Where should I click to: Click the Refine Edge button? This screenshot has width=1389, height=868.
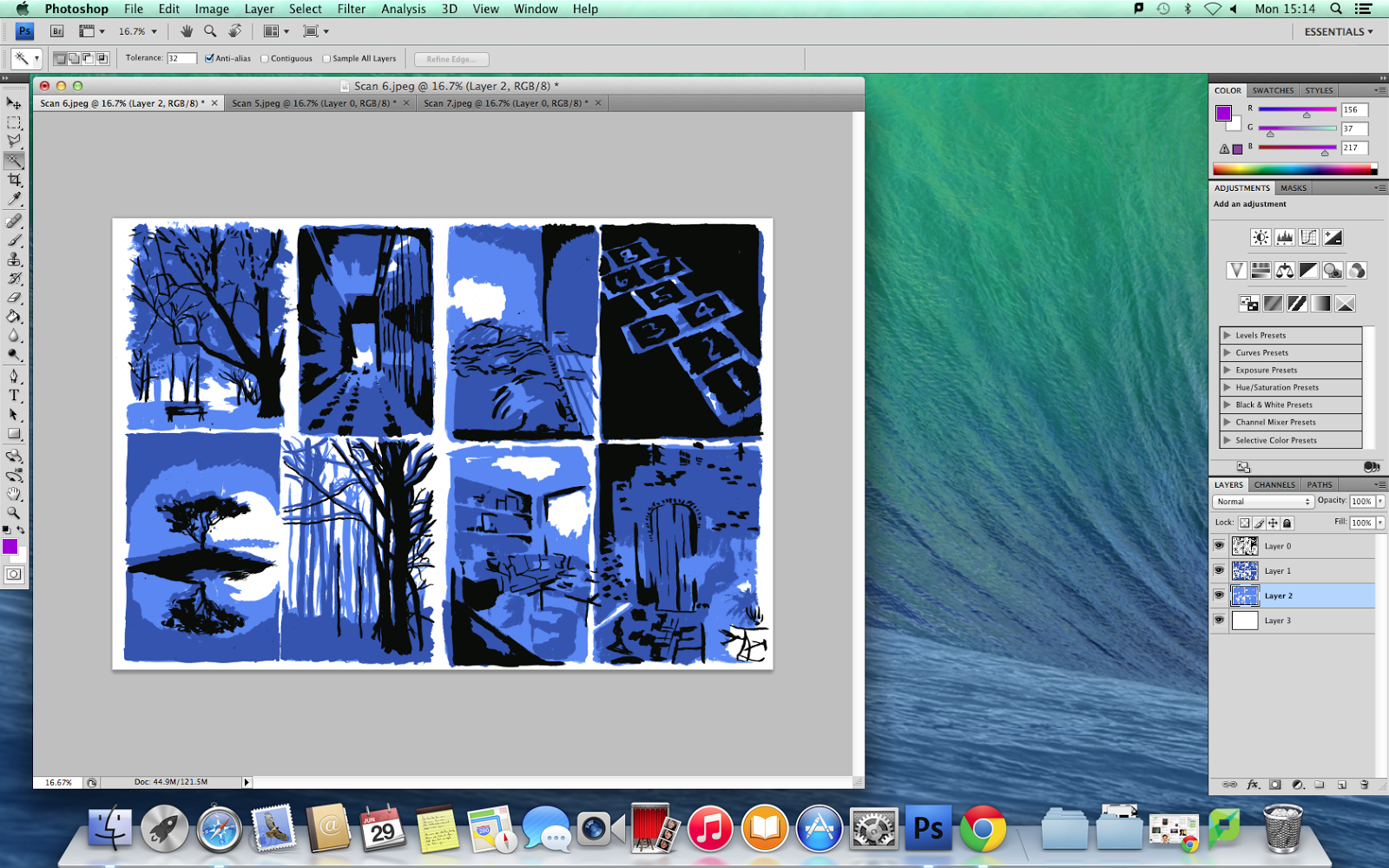(451, 59)
